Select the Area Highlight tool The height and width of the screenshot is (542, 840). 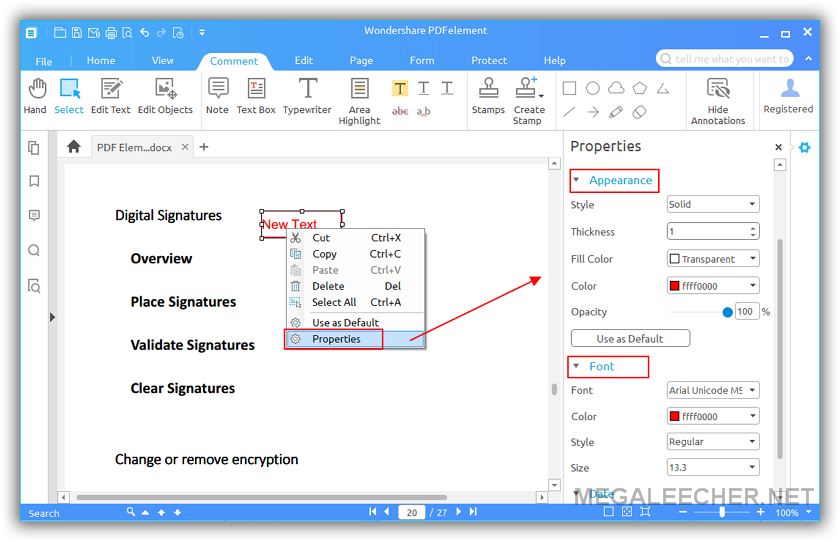click(359, 101)
